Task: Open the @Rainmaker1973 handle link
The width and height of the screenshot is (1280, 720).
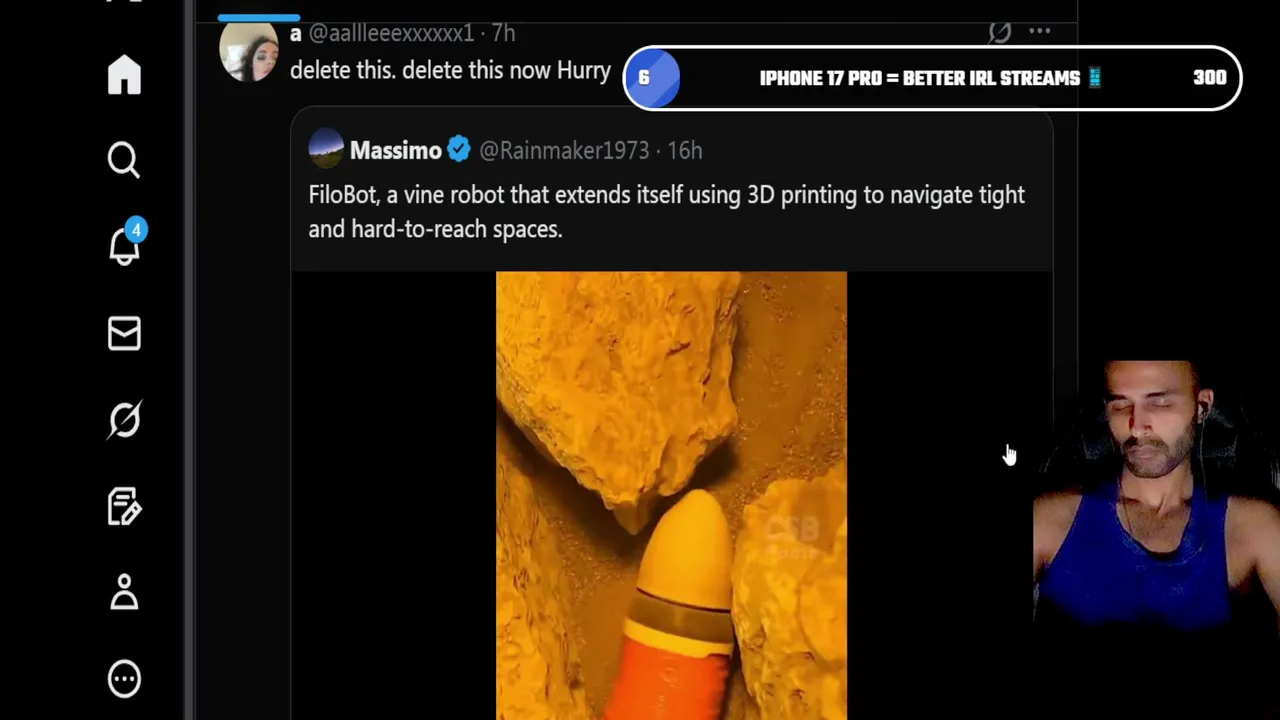Action: [564, 150]
